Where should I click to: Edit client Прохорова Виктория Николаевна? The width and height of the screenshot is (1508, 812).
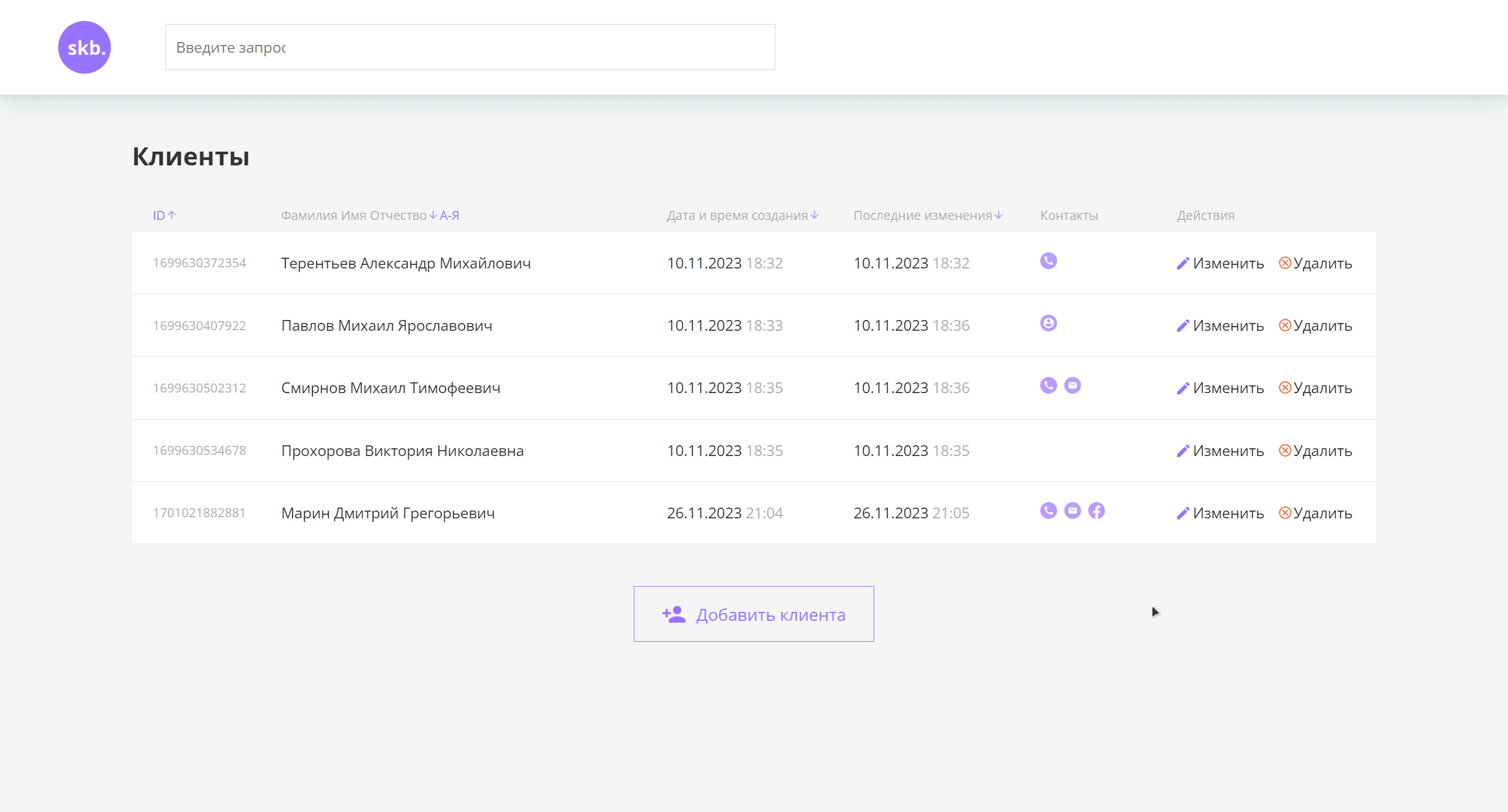tap(1220, 451)
